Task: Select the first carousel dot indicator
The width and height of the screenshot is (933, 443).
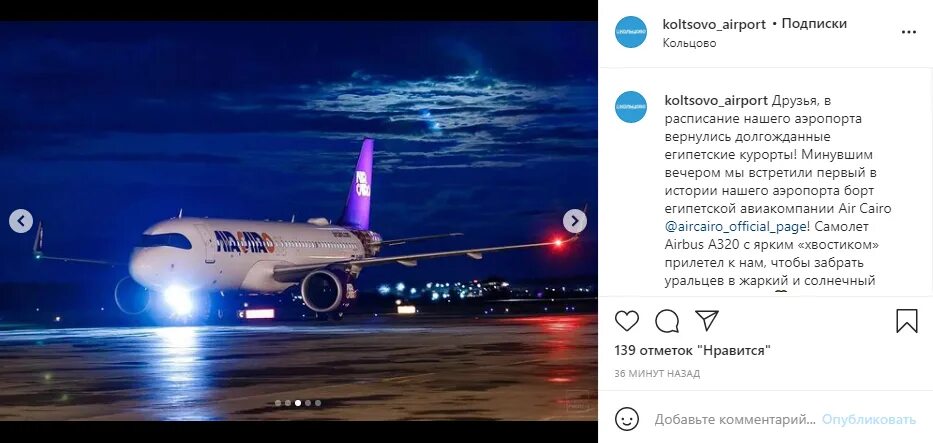Action: [277, 403]
